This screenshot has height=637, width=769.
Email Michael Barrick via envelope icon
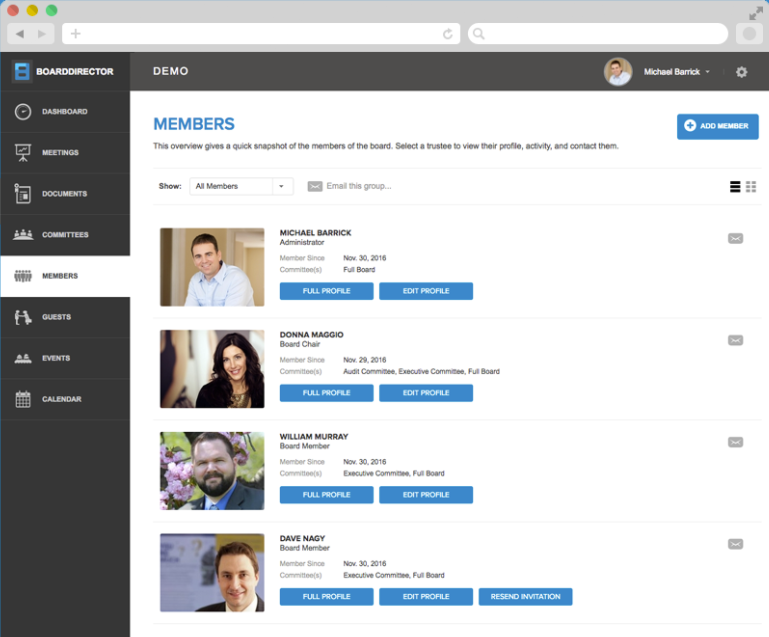(x=735, y=239)
